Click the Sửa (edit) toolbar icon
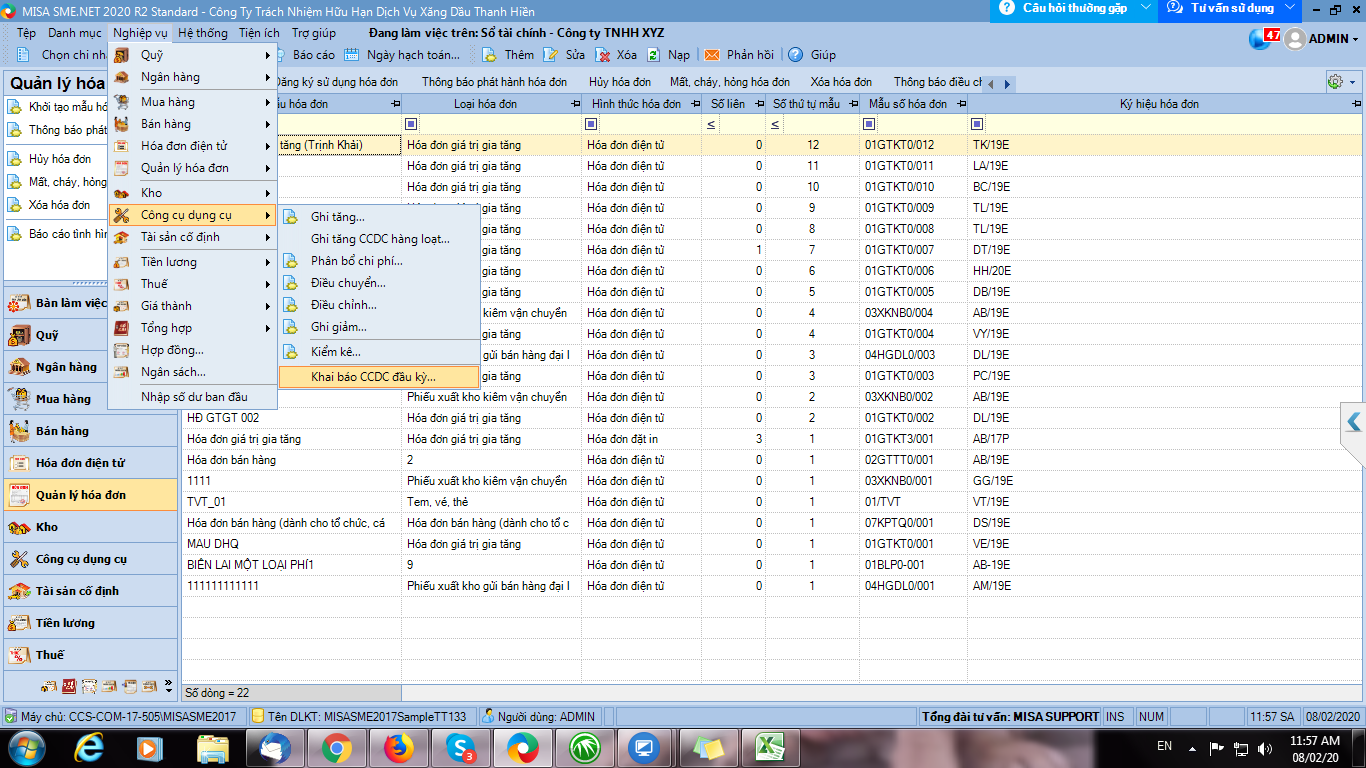The width and height of the screenshot is (1366, 768). point(551,55)
